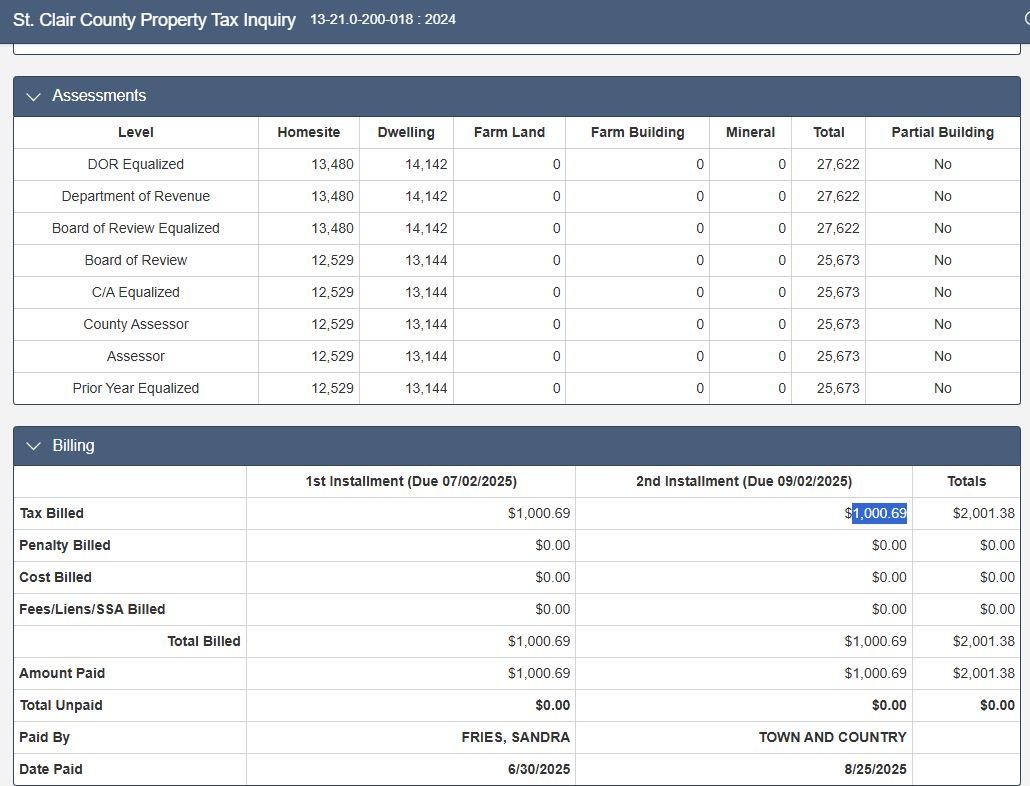
Task: Click parcel number 13-21.0-200-018 in header
Action: 363,19
